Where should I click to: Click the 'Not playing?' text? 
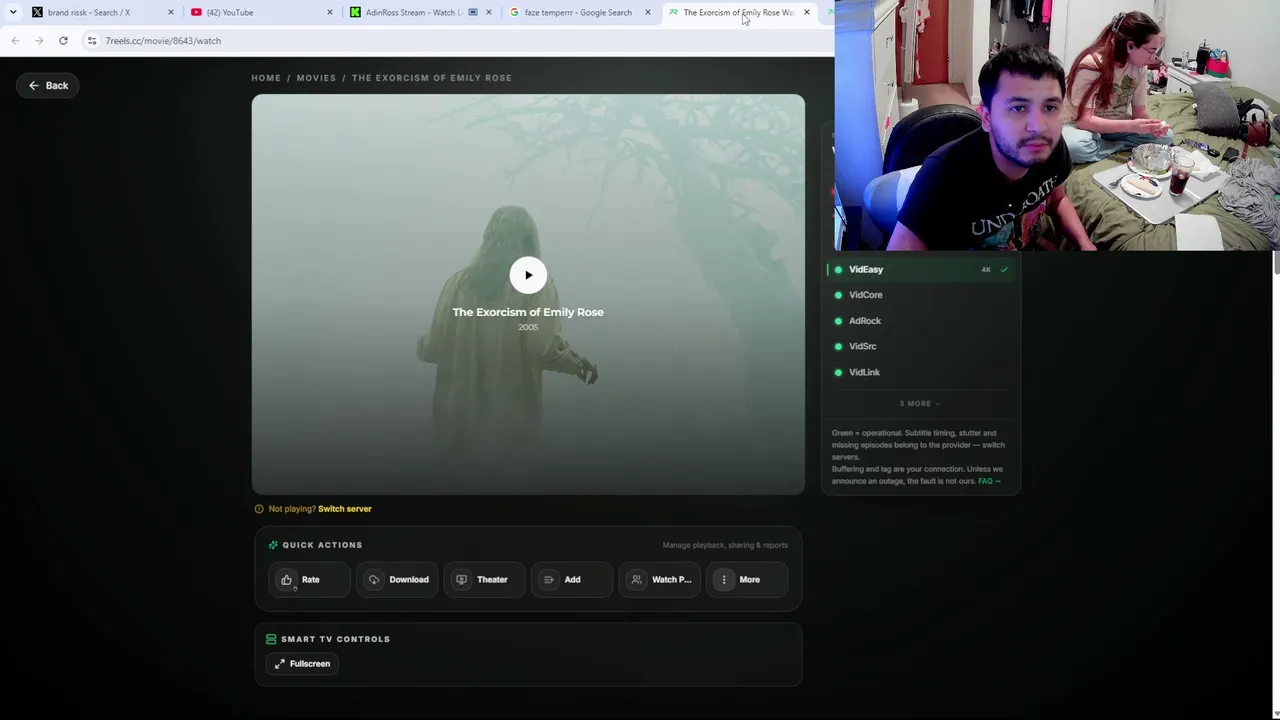coord(292,509)
